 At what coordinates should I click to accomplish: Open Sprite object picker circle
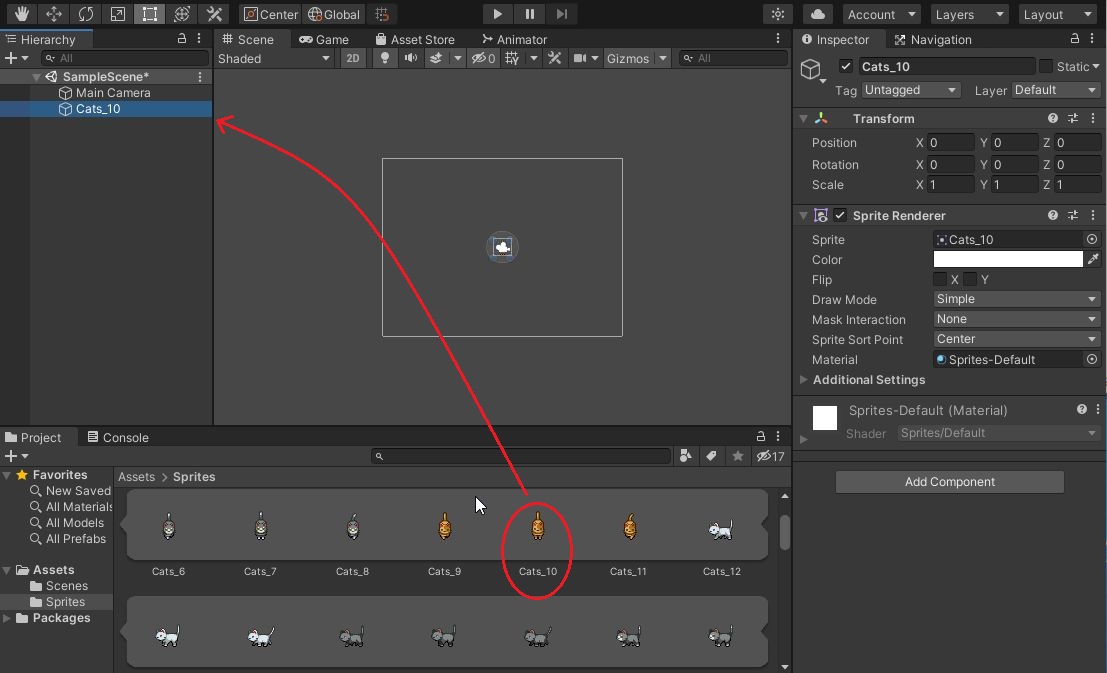click(x=1092, y=239)
